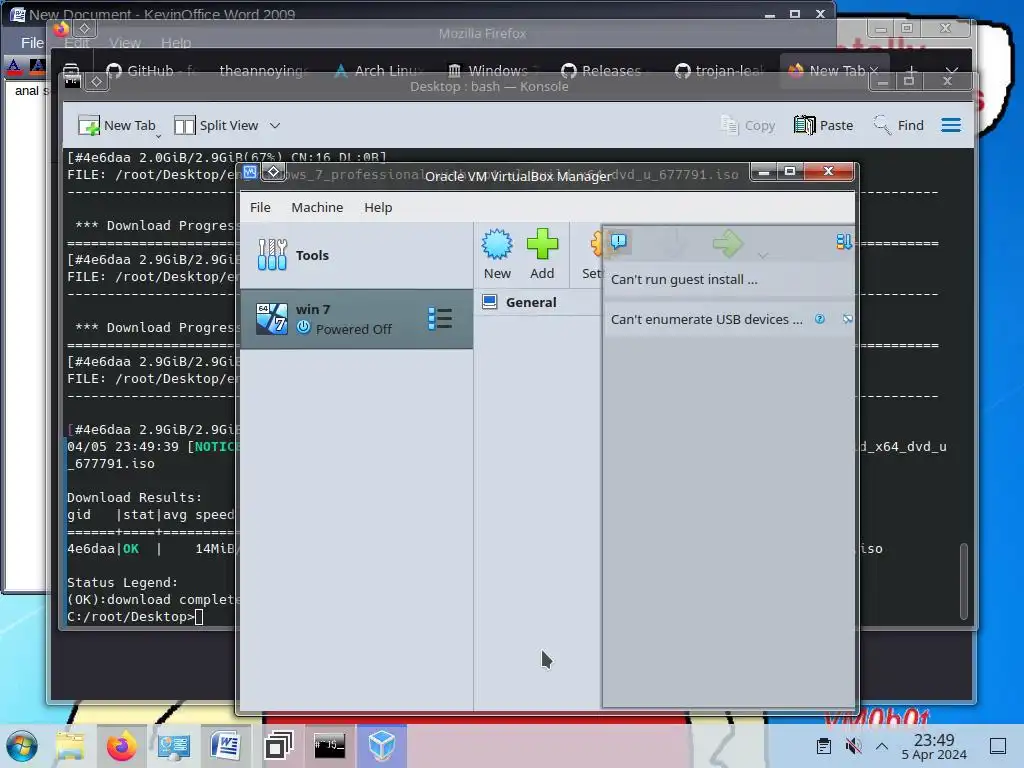Open the file manager folder taskbar icon
This screenshot has height=768, width=1024.
[70, 746]
